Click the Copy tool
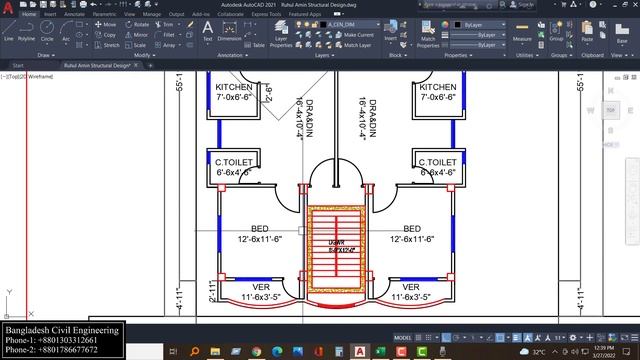Image resolution: width=640 pixels, height=360 pixels. click(105, 35)
